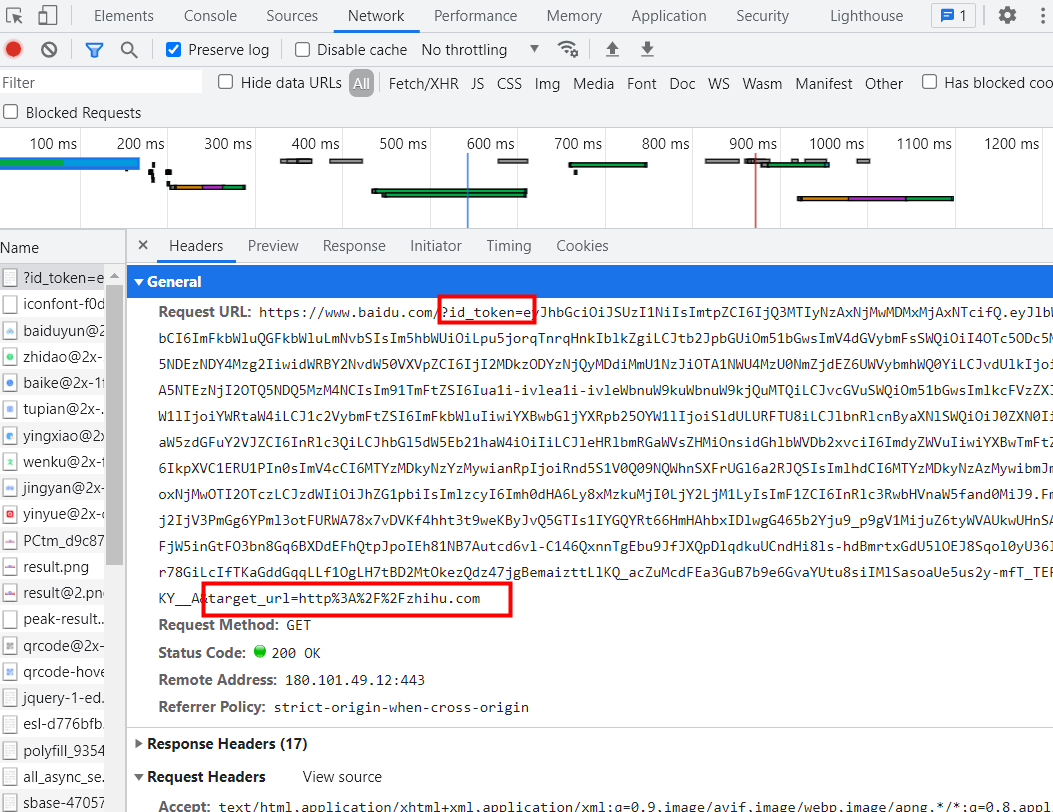Toggle the device toolbar icon

pos(48,16)
